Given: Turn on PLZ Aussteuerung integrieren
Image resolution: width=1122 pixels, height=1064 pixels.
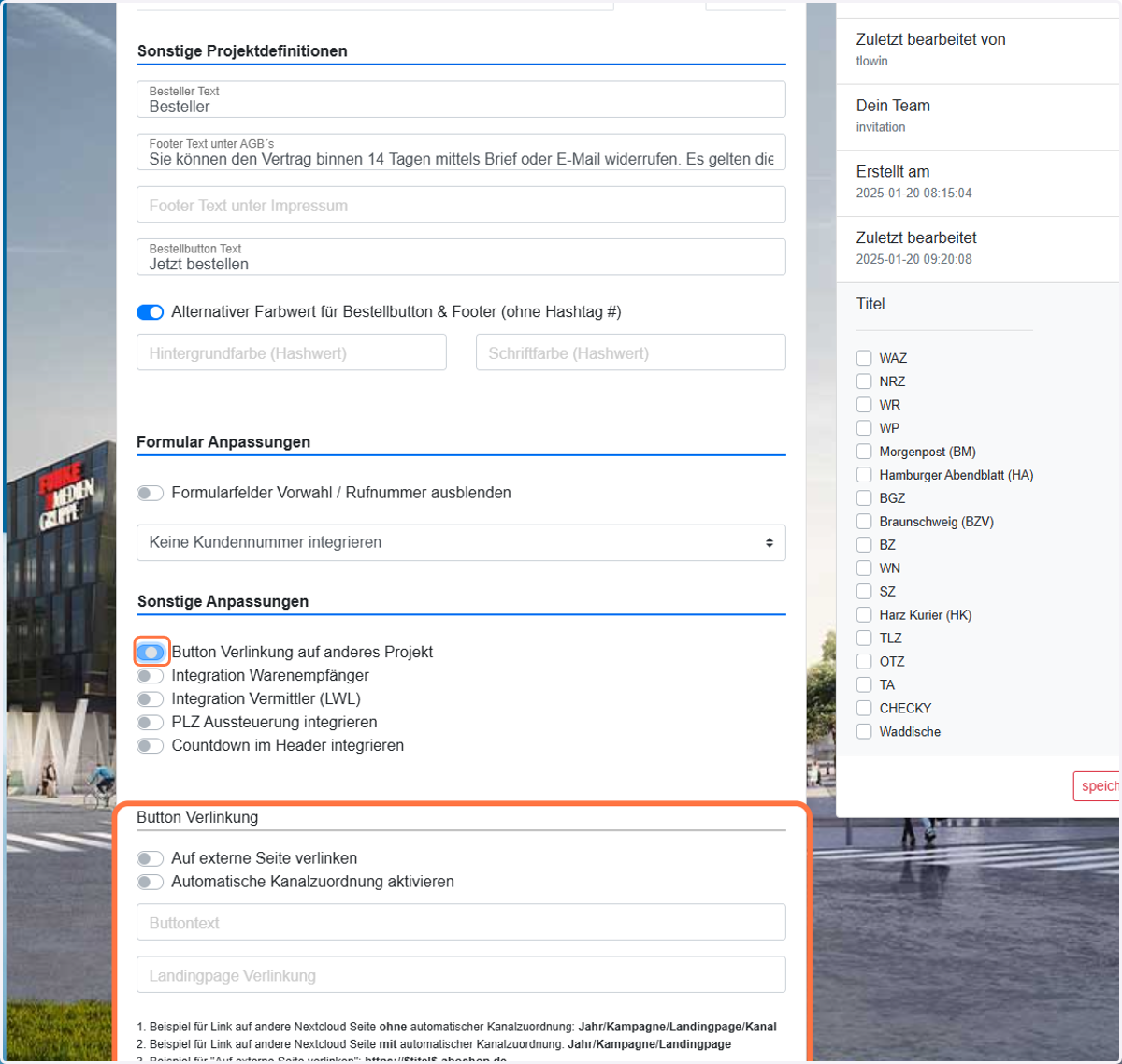Looking at the screenshot, I should coord(150,722).
